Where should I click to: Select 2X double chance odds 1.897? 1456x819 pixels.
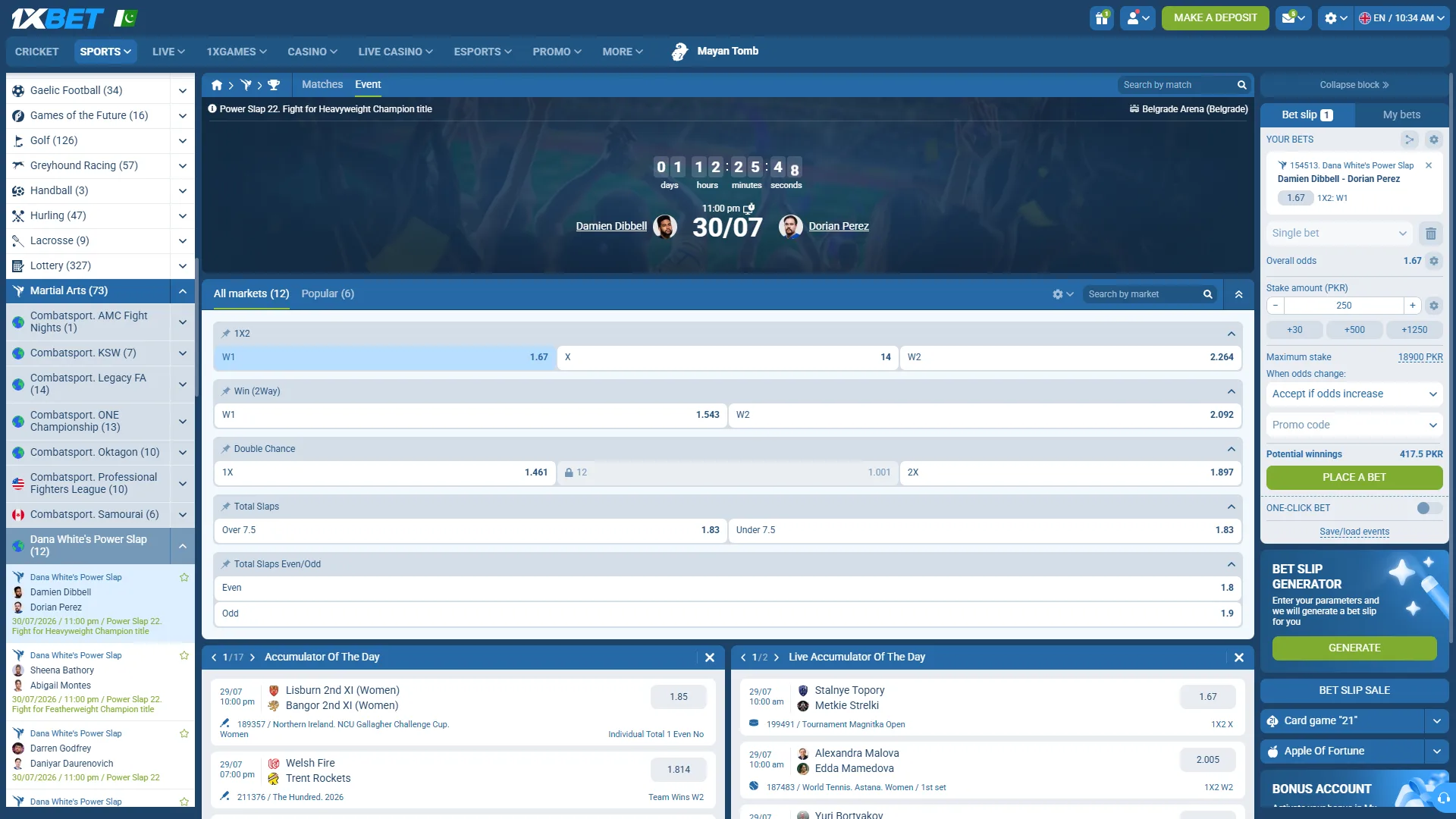(x=1070, y=472)
